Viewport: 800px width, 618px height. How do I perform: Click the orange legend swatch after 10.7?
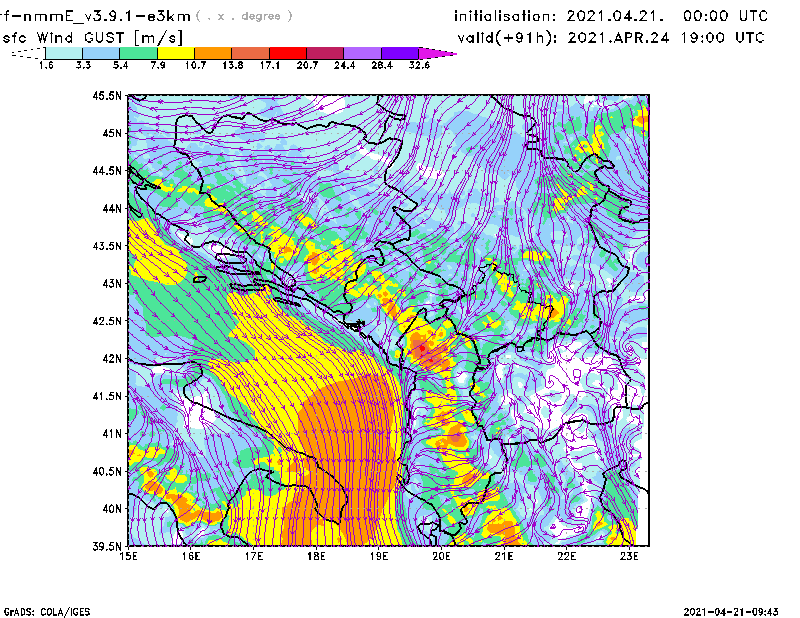(213, 53)
